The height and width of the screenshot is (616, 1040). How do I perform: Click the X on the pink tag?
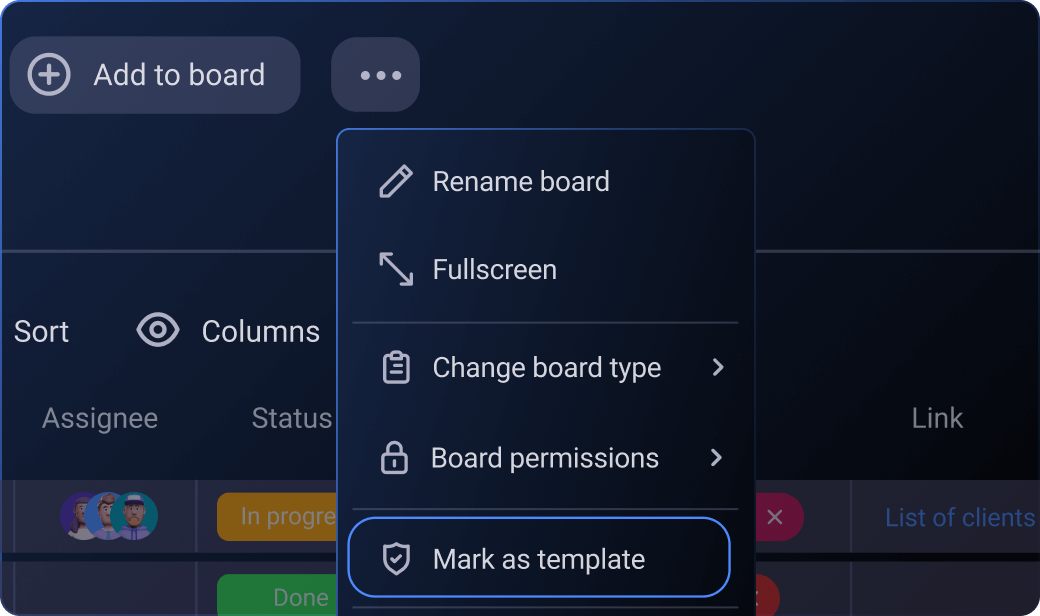click(774, 517)
